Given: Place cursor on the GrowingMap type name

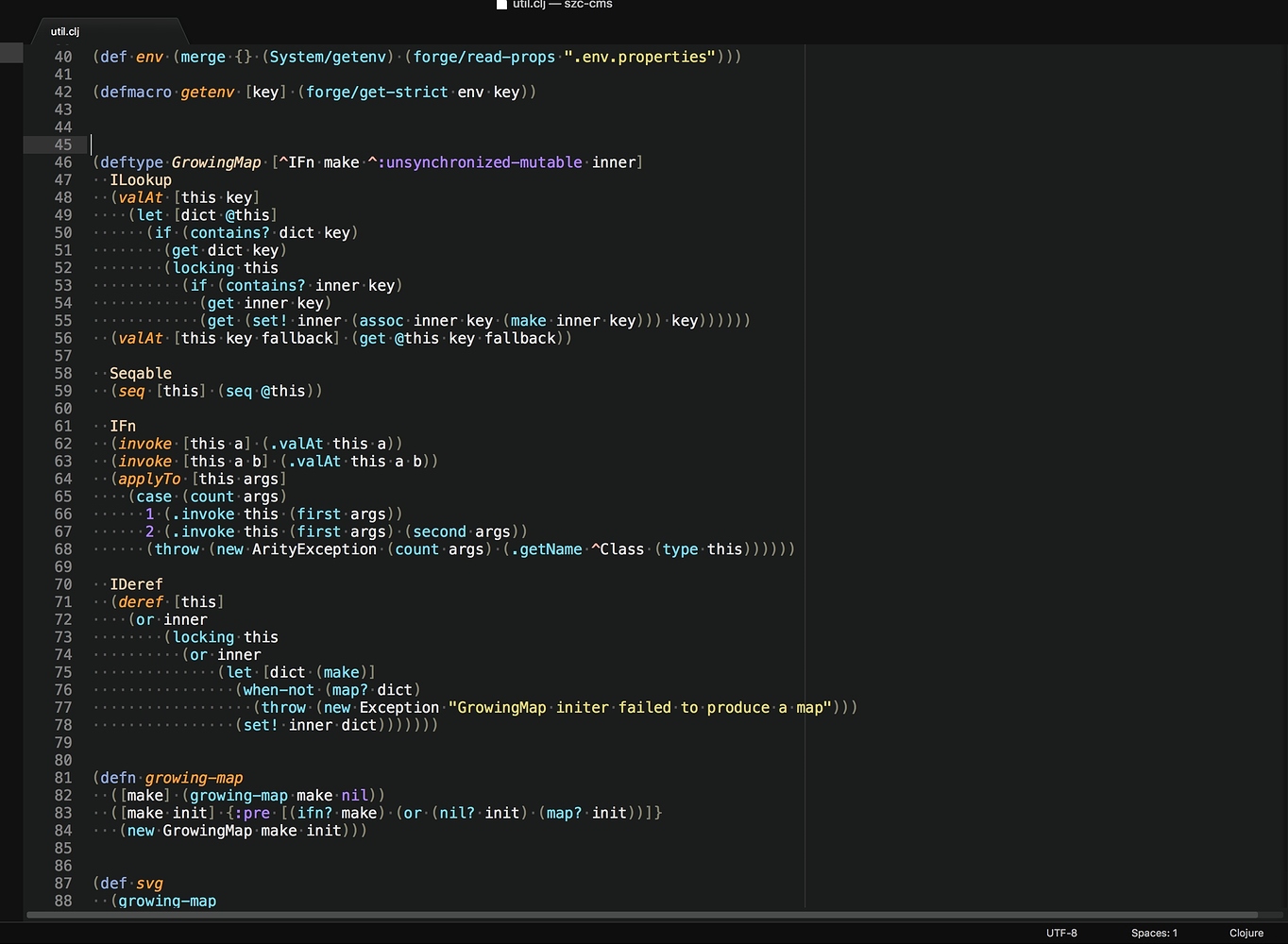Looking at the screenshot, I should (216, 161).
